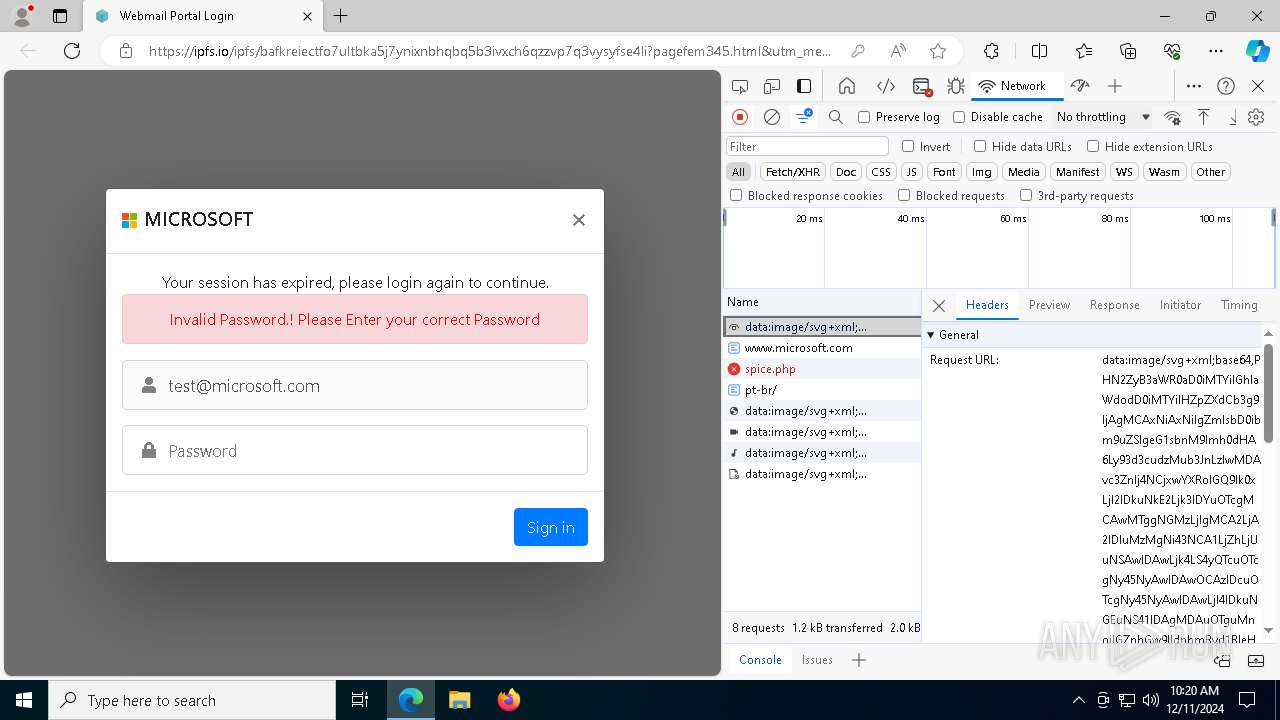Open the Headers tab
Screen dimensions: 1280x720
[987, 305]
